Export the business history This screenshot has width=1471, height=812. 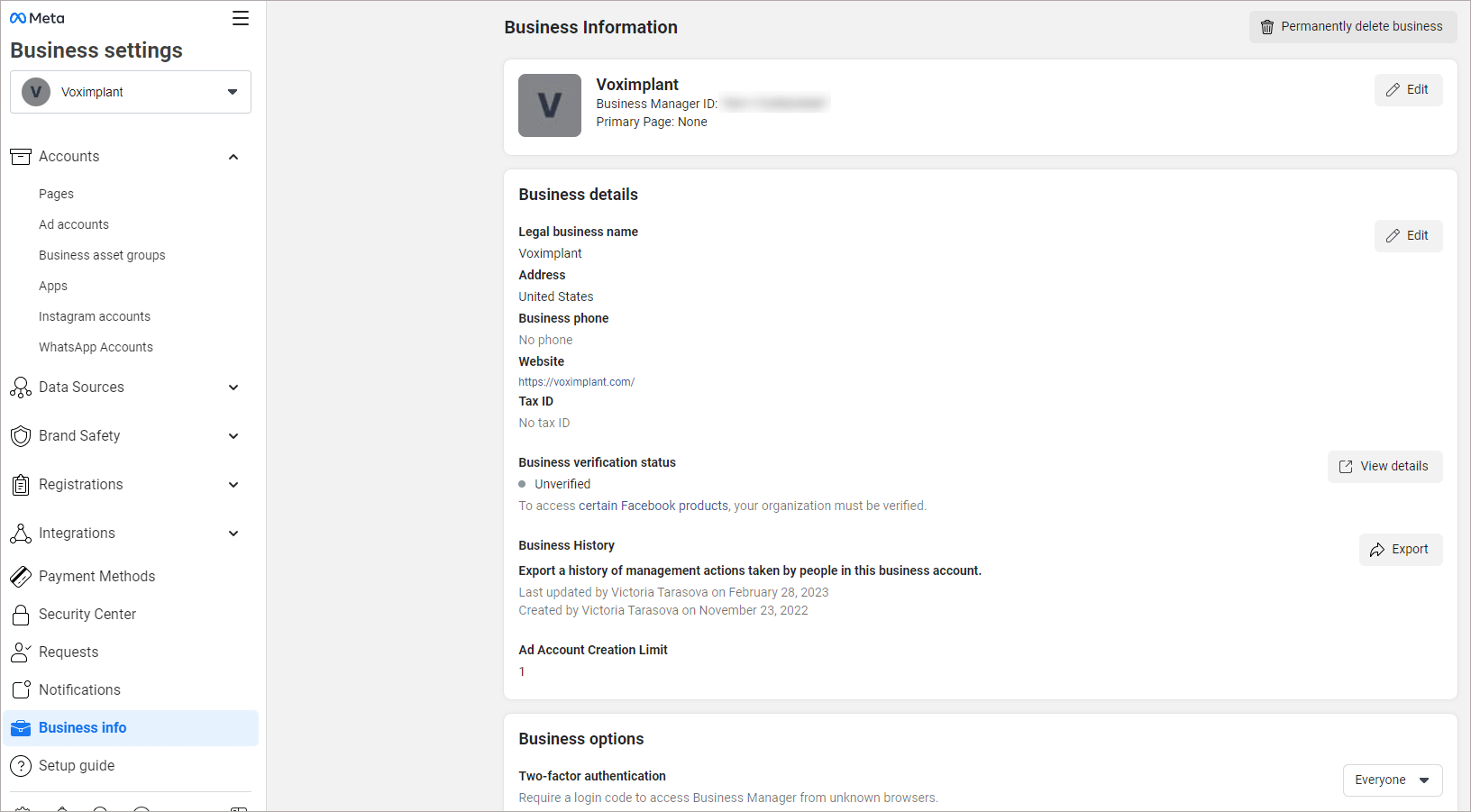pos(1401,550)
